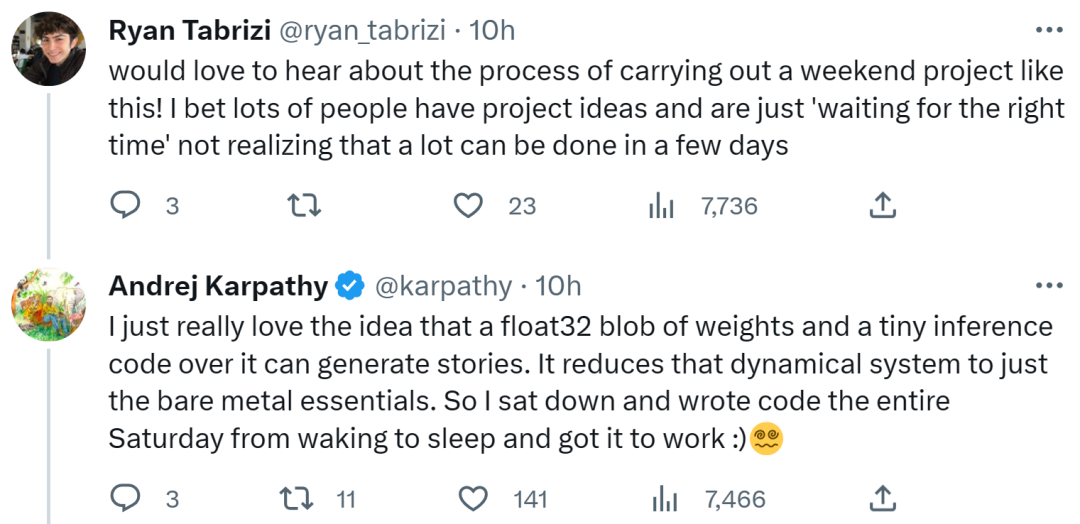Screen dimensions: 1080x524
Task: Reply to Ryan Tabrizi's tweet
Action: tap(124, 206)
